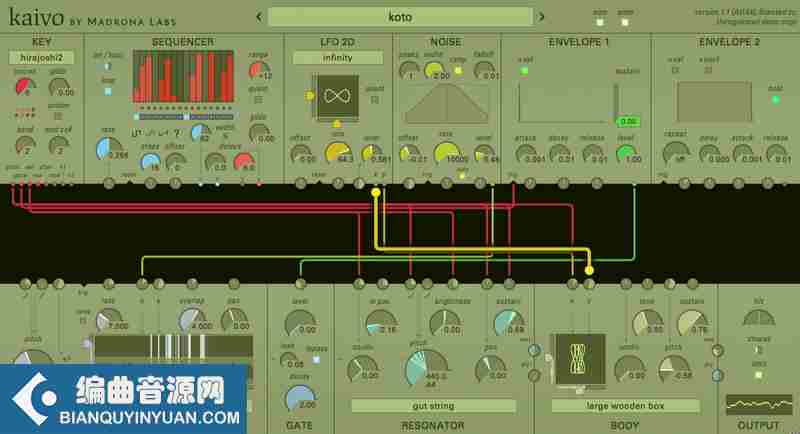The height and width of the screenshot is (434, 800).
Task: Open the koto preset name menu
Action: click(x=400, y=17)
